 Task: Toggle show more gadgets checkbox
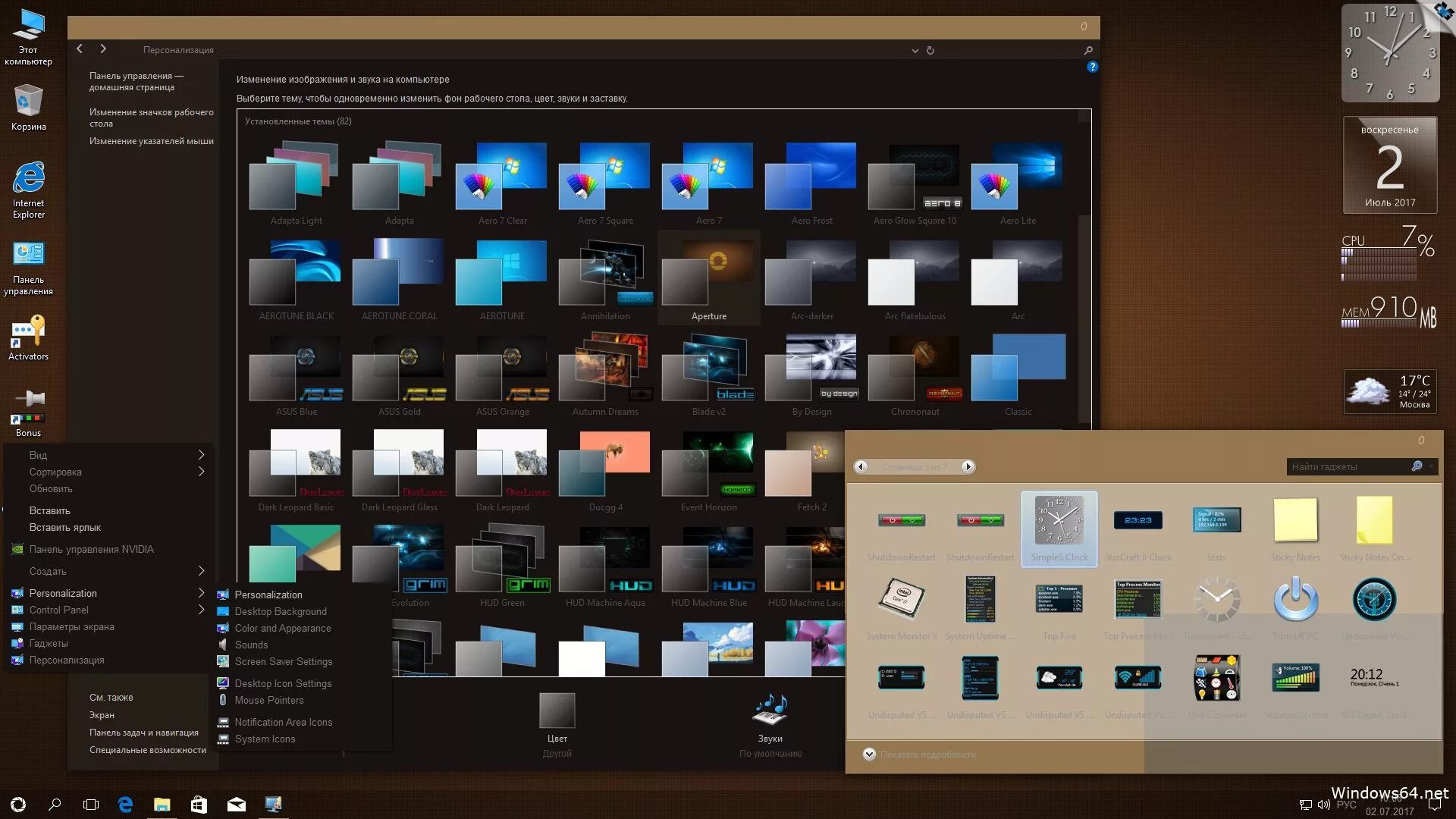[x=868, y=753]
